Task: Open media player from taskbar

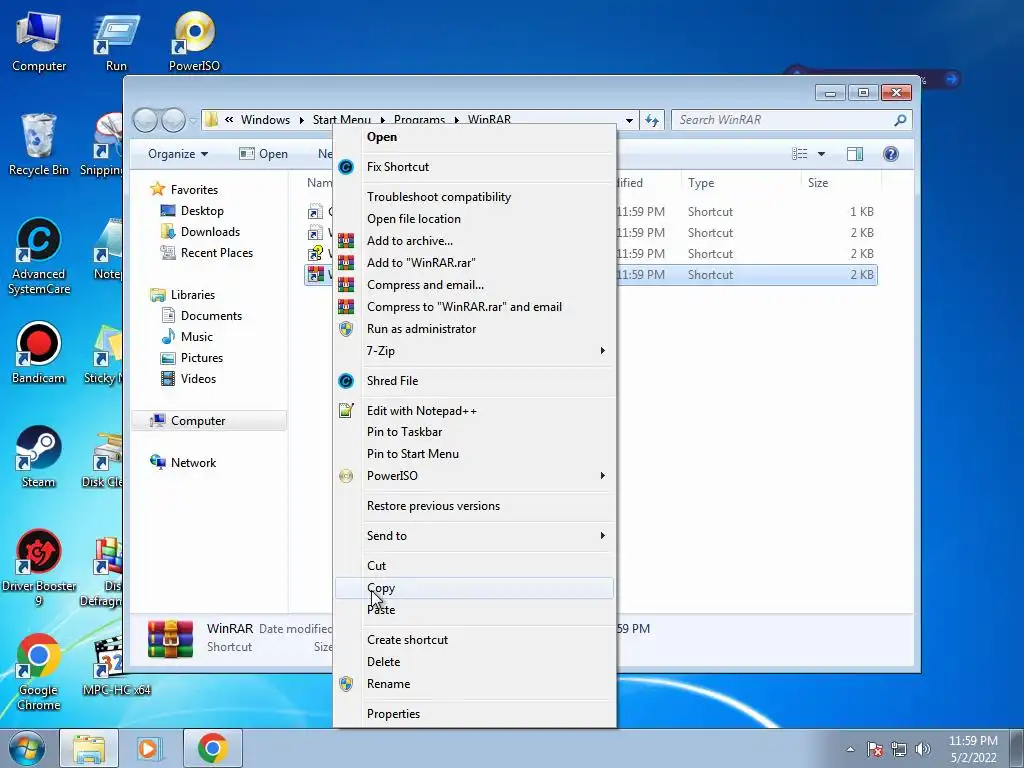Action: 148,748
